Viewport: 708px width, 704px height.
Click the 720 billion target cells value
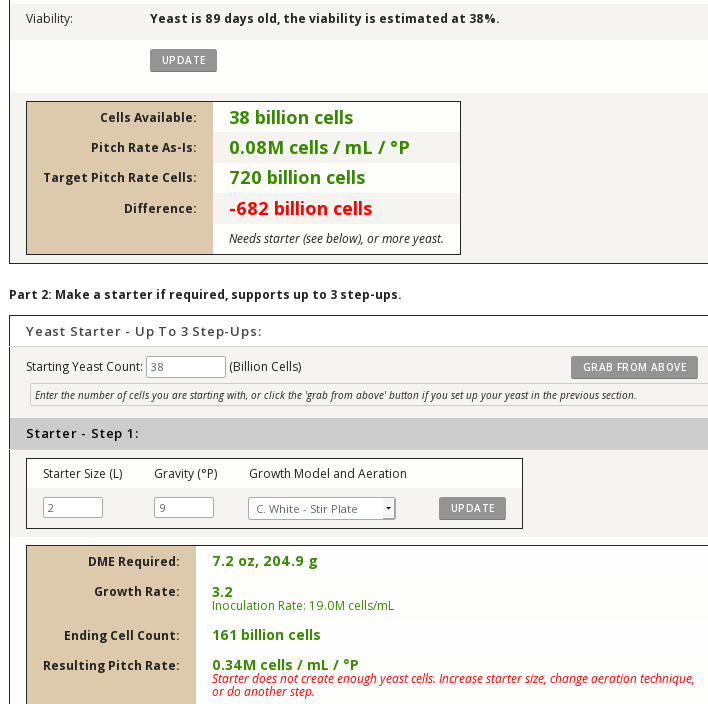click(297, 178)
